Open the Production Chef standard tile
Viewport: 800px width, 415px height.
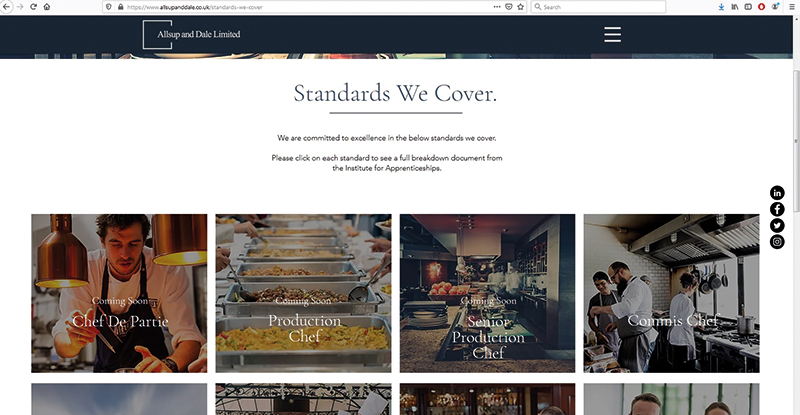(304, 293)
